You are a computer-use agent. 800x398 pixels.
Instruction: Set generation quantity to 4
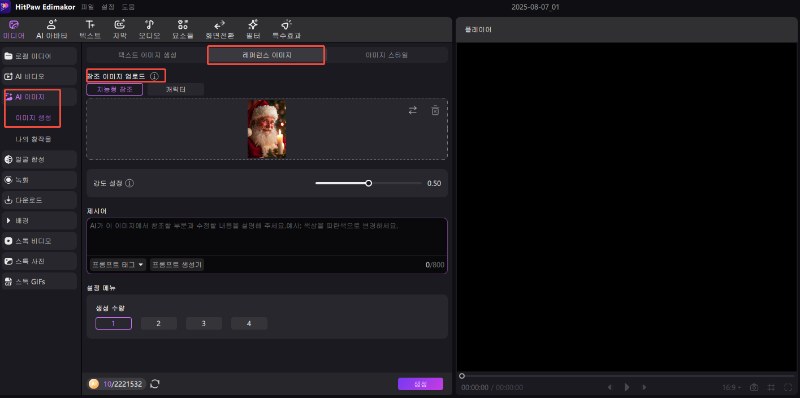[249, 324]
